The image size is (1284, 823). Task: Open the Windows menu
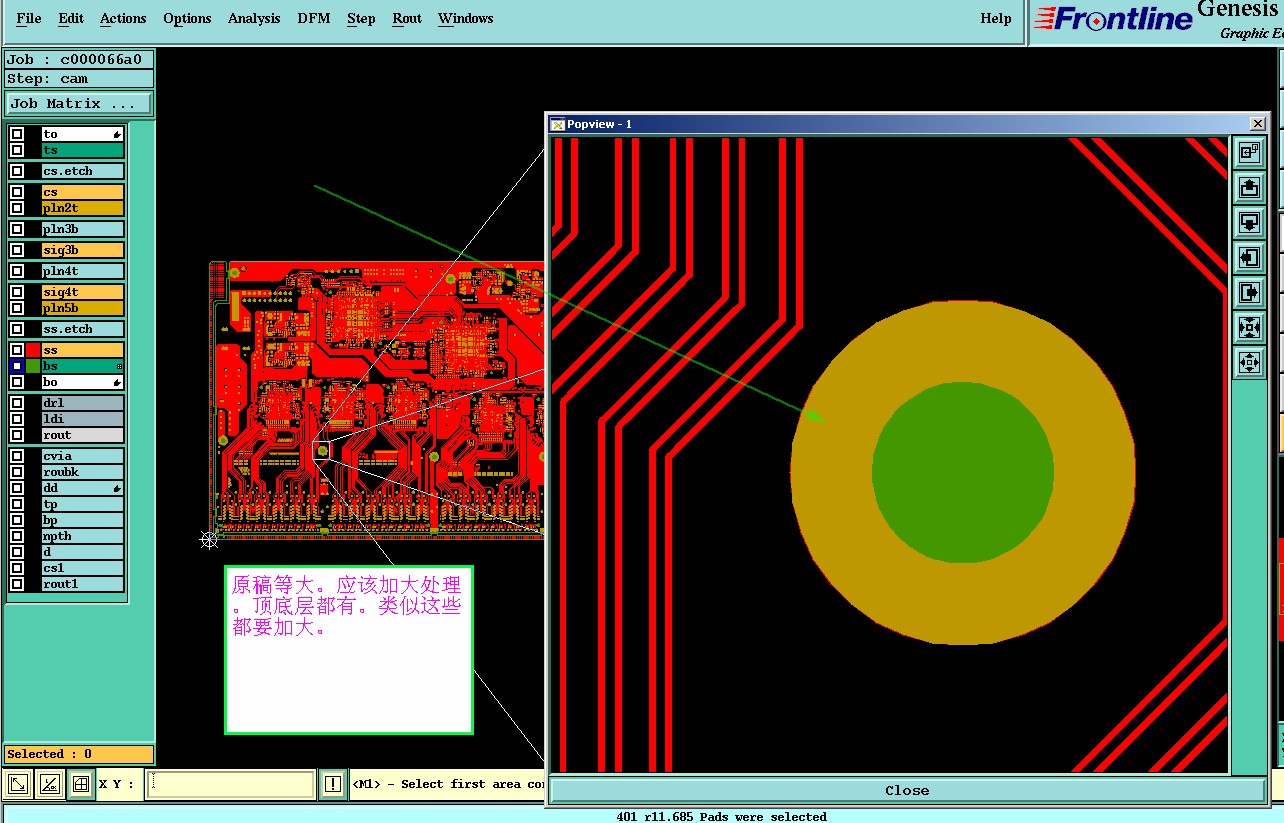click(465, 18)
